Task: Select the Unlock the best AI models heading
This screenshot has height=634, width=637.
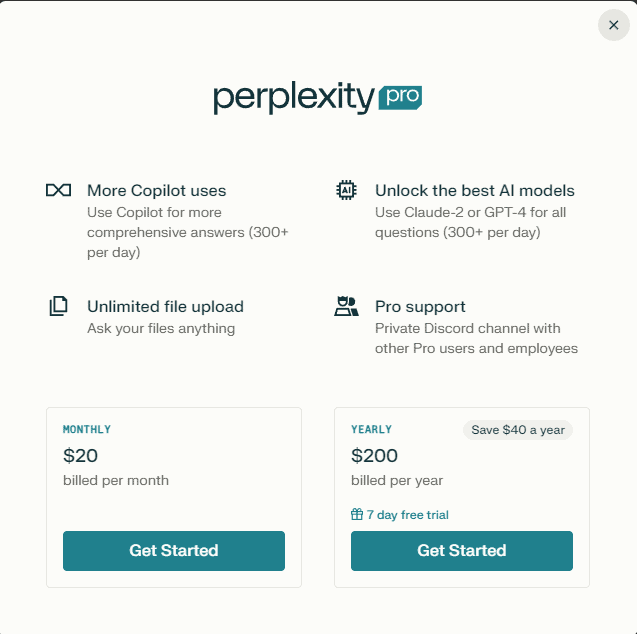Action: click(474, 190)
